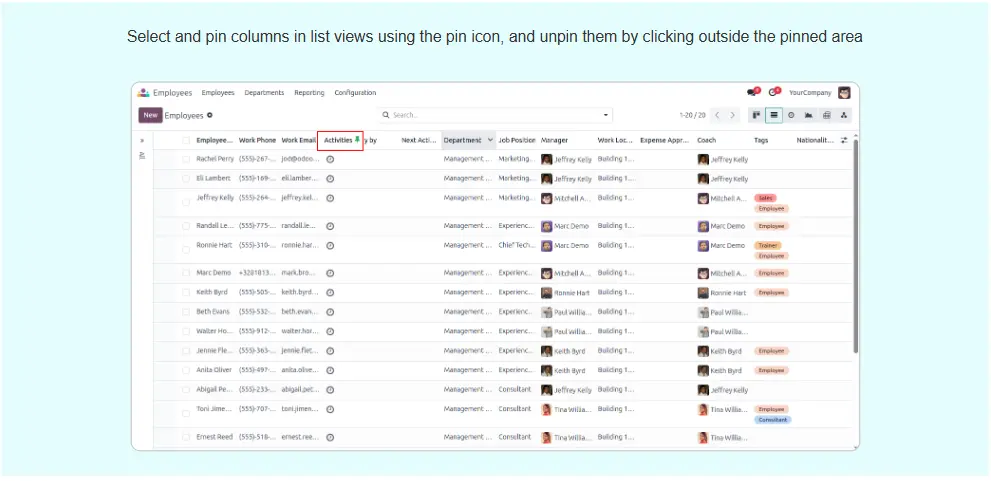Expand the left side panel chevrons
Screen dimensions: 991x481
[142, 141]
